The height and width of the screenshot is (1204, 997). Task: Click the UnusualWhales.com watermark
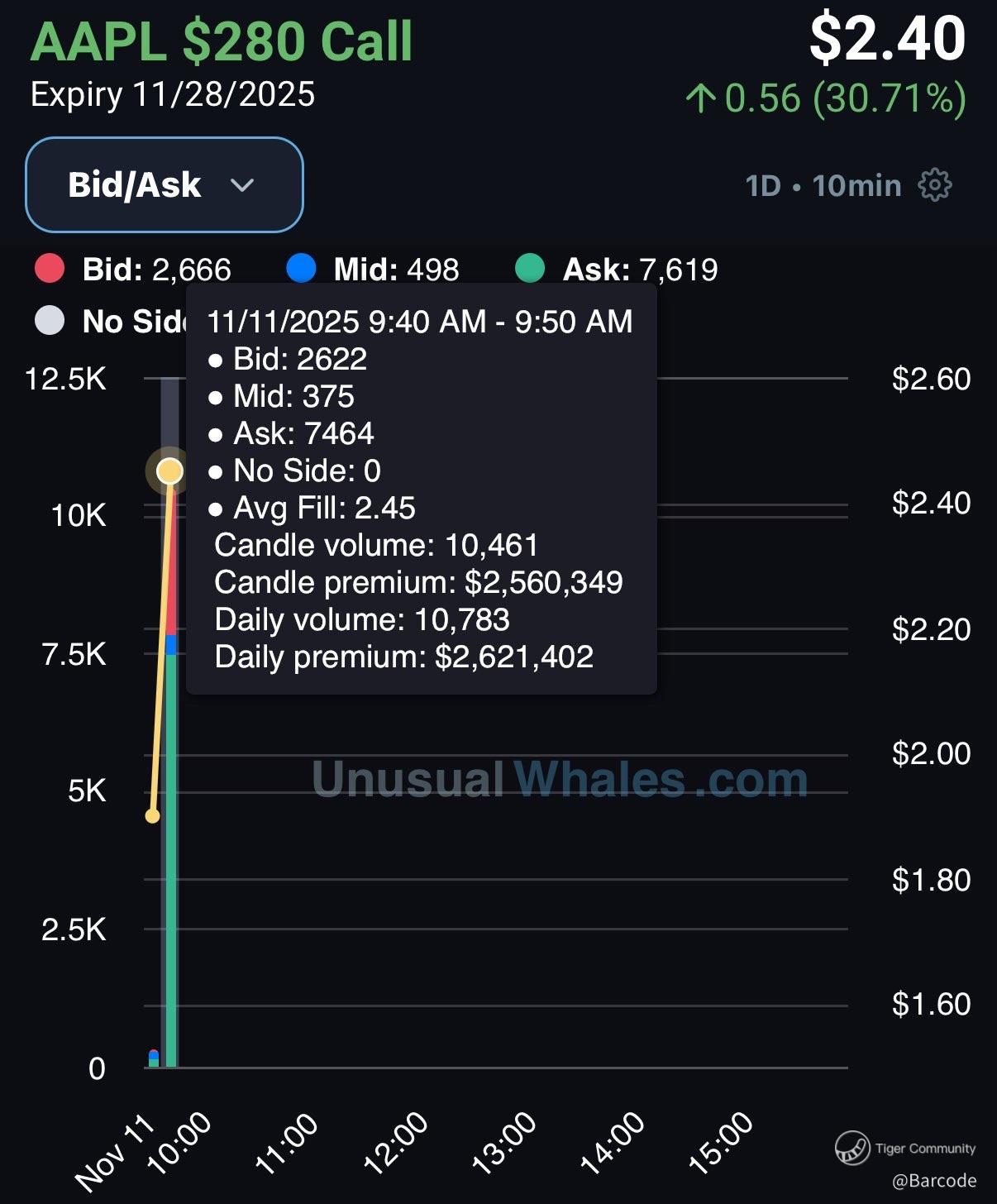pos(560,779)
